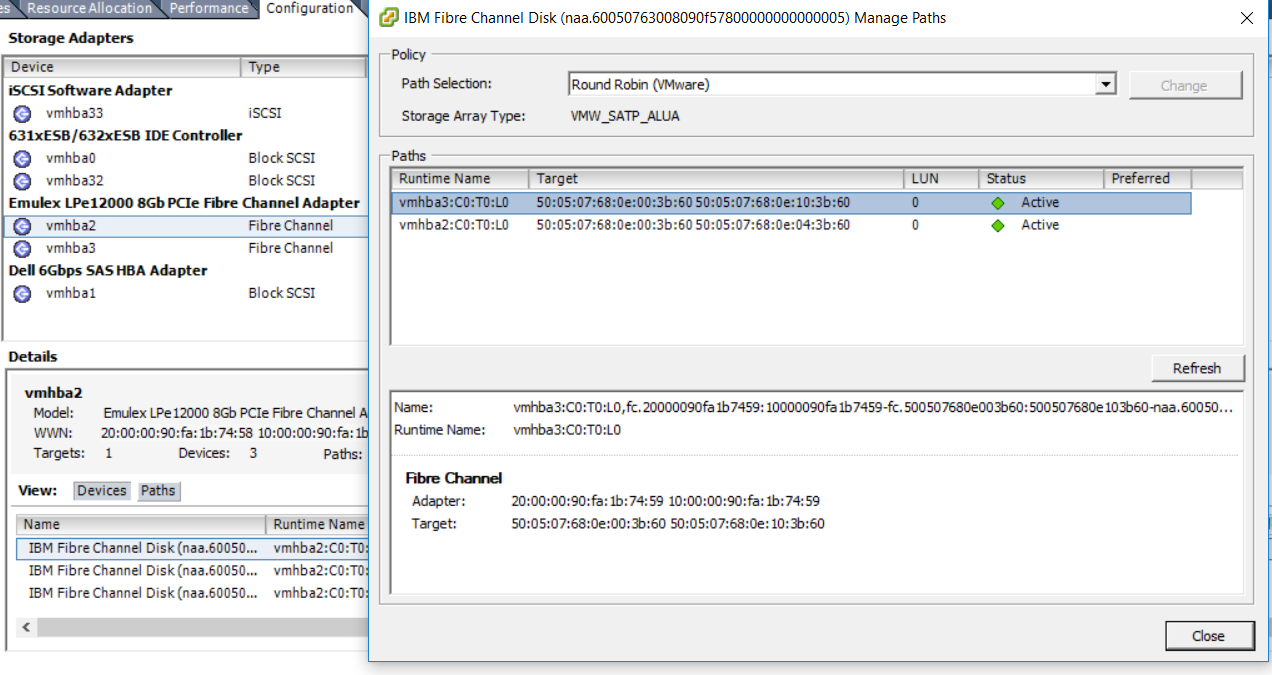Select the vmhba0 Block SCSI row
This screenshot has width=1272, height=675.
tap(186, 158)
